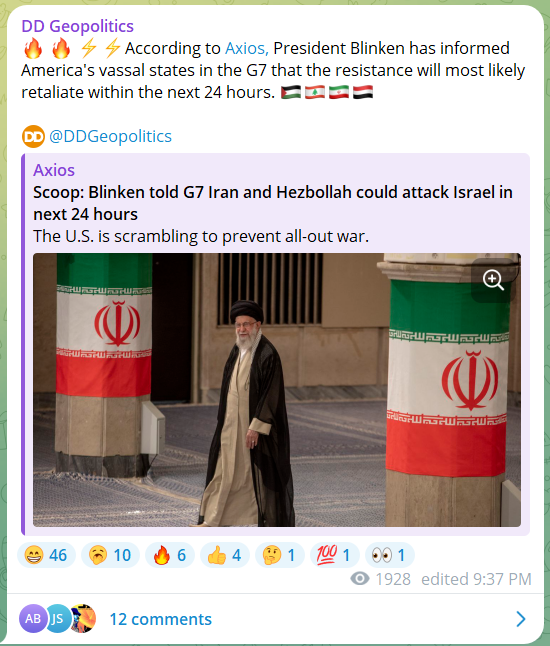The image size is (550, 646).
Task: Click the third commenter's picture avatar
Action: click(84, 618)
